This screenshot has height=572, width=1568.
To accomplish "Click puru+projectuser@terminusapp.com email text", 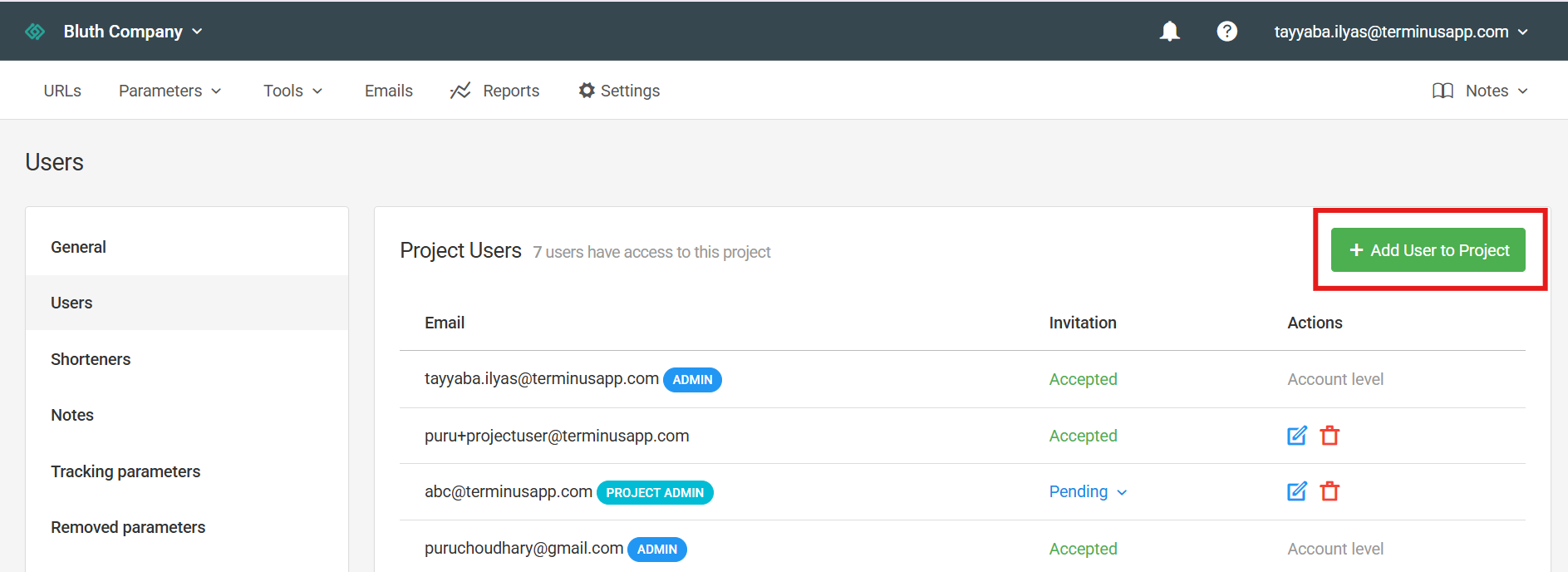I will pos(557,436).
